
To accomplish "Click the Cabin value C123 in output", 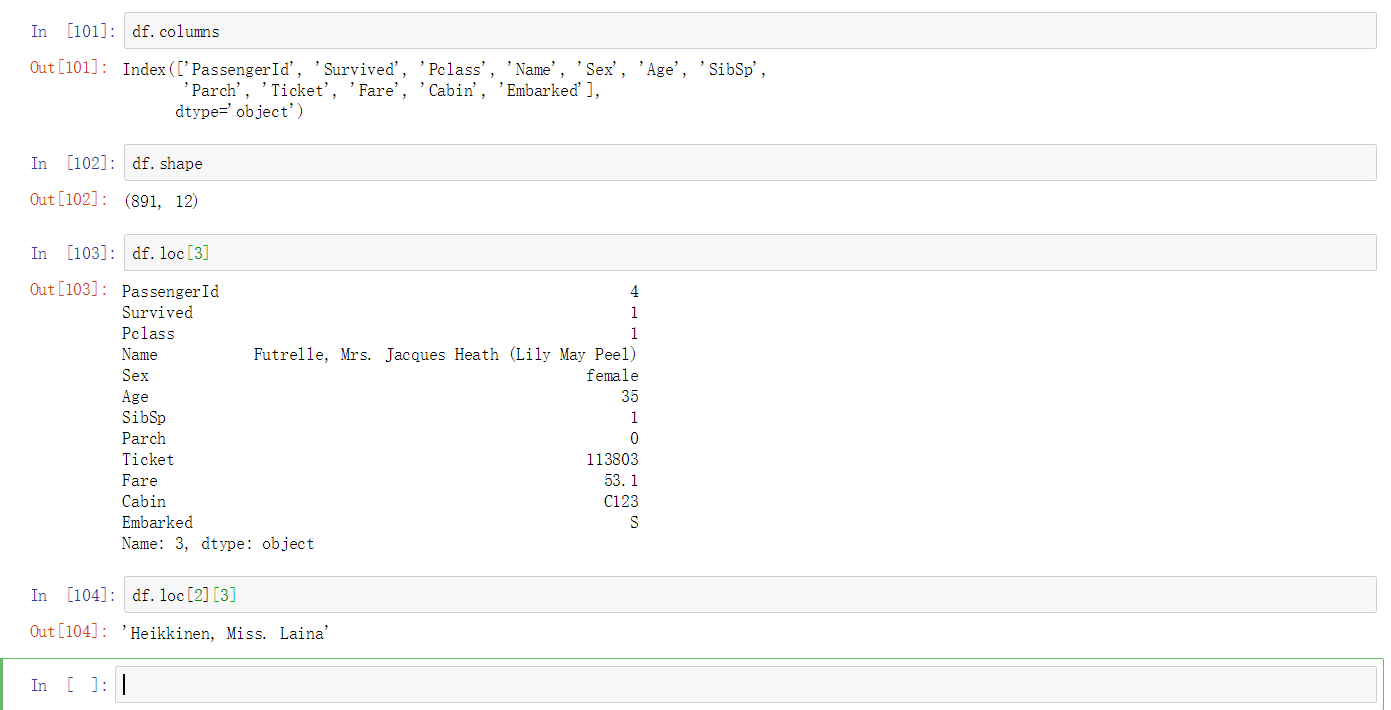I will 621,502.
